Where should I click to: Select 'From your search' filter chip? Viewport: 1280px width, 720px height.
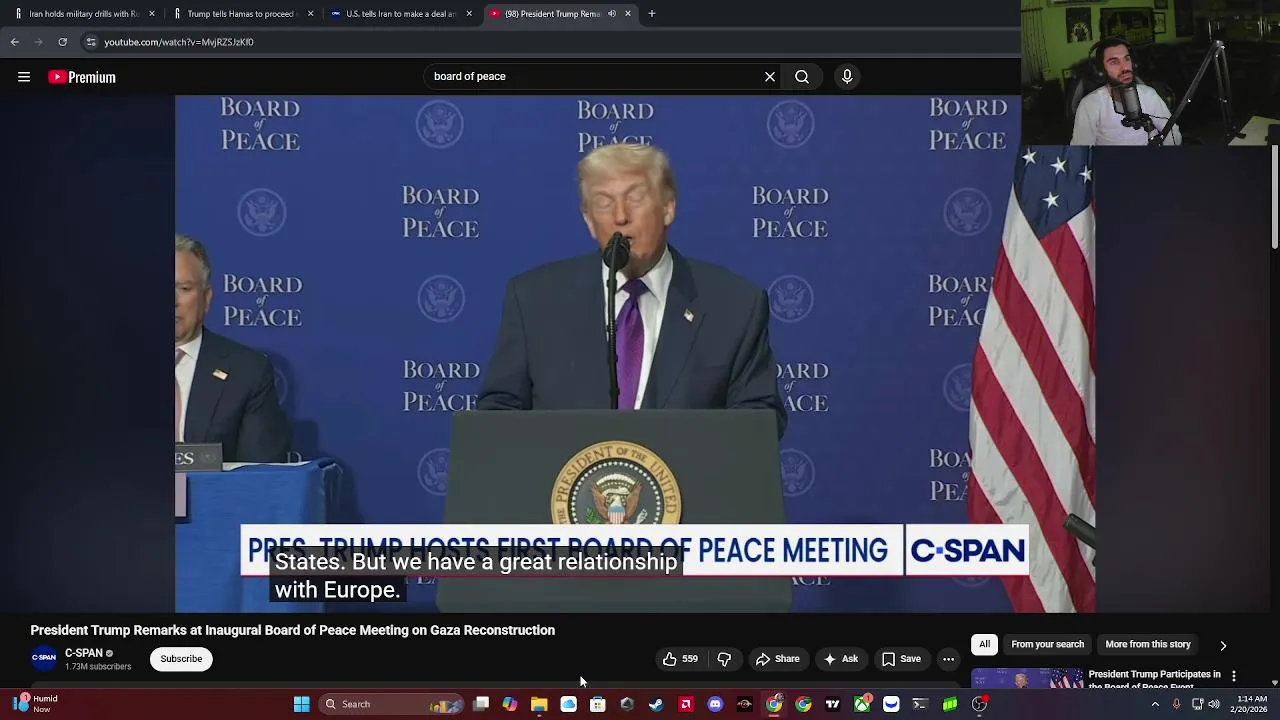point(1047,645)
